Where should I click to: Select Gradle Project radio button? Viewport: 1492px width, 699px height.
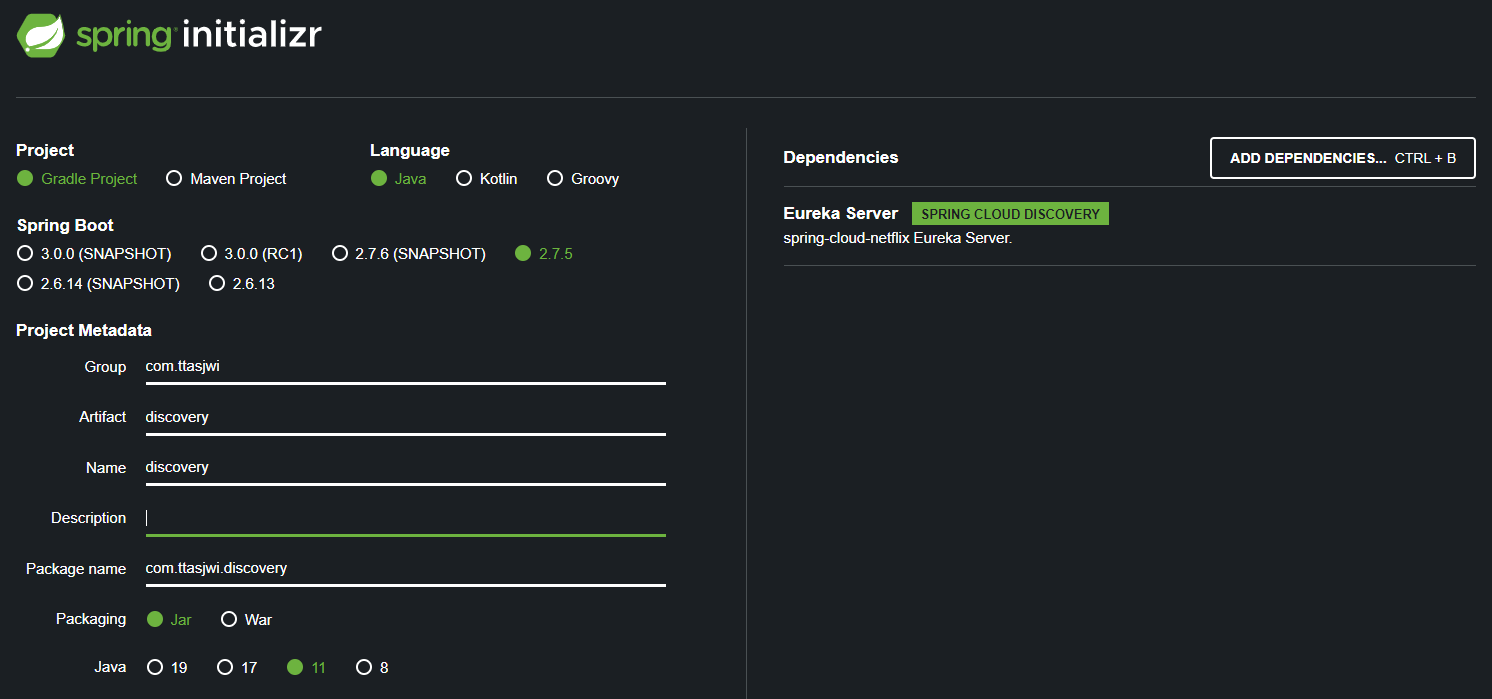coord(77,179)
